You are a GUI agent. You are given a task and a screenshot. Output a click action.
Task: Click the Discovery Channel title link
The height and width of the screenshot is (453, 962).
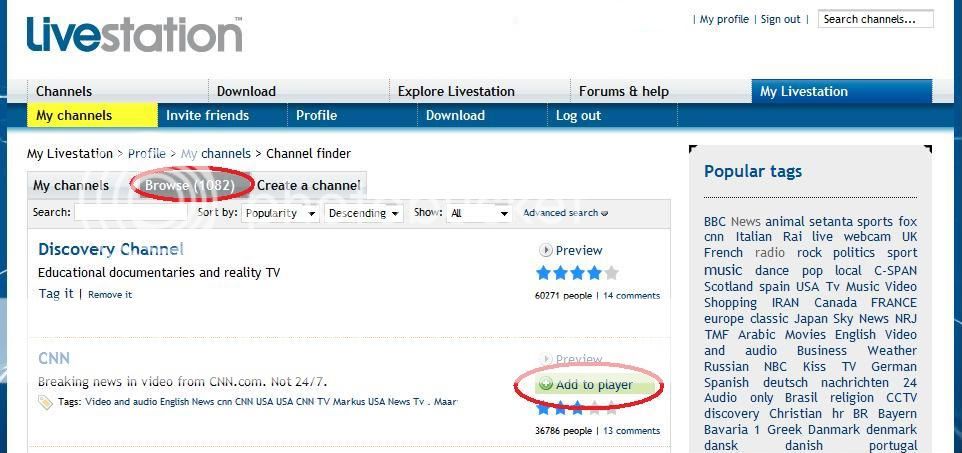111,249
